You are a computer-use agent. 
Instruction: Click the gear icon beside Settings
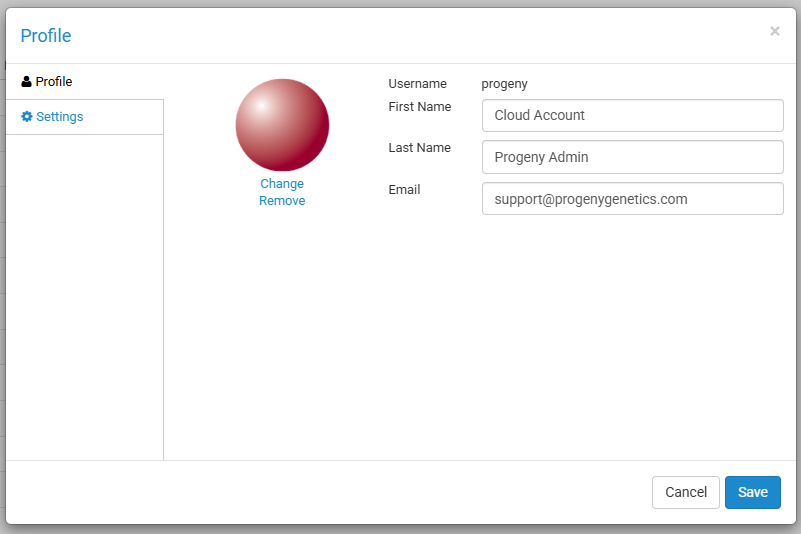pyautogui.click(x=27, y=117)
